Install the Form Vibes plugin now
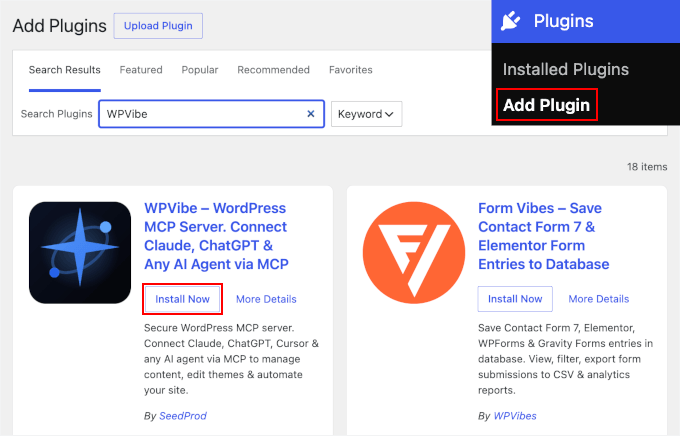The height and width of the screenshot is (436, 680). pyautogui.click(x=515, y=299)
